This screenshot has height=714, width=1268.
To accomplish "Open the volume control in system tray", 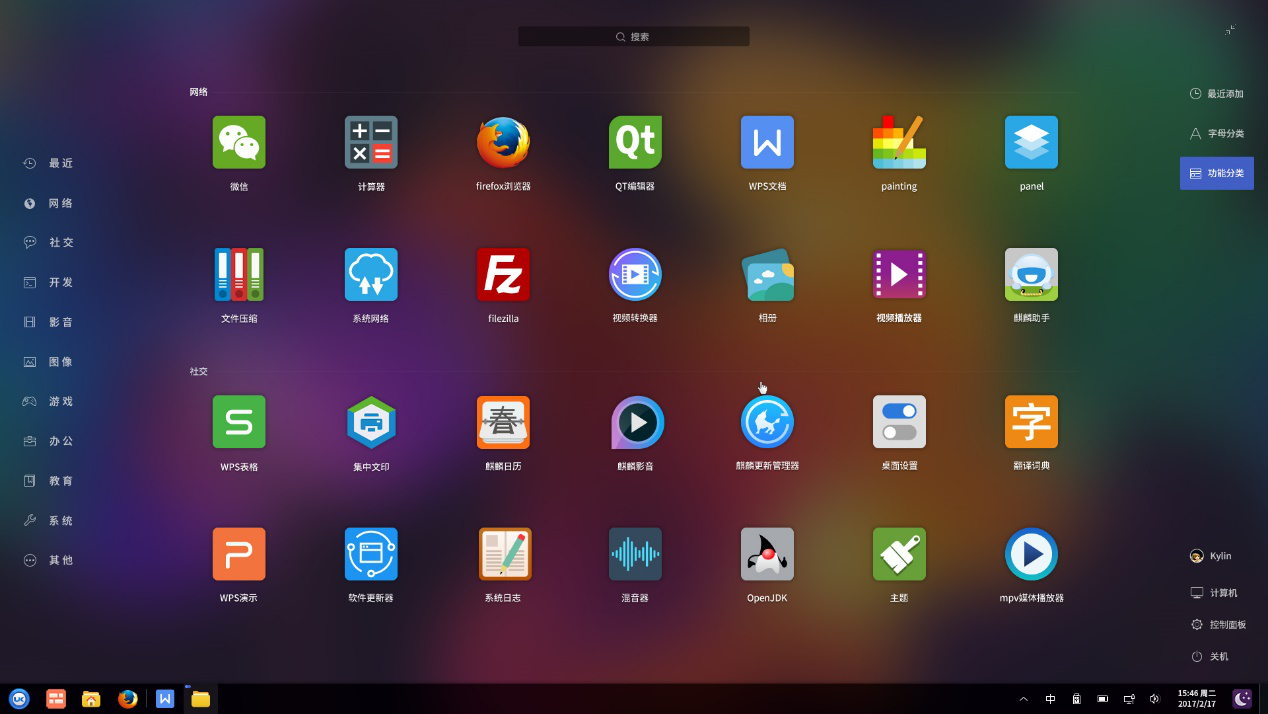I will tap(1154, 699).
